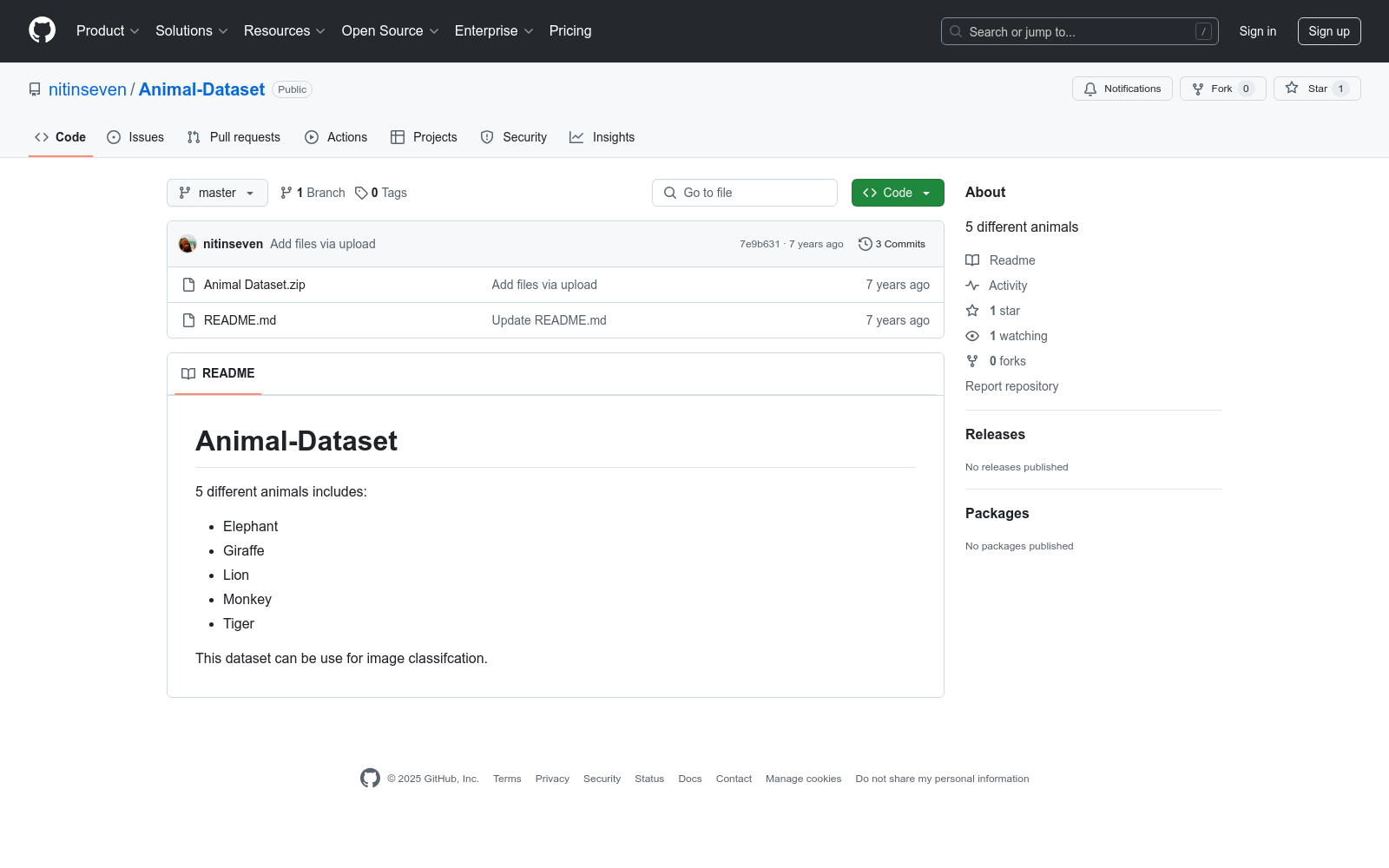This screenshot has height=868, width=1389.
Task: Click Report repository
Action: click(x=1011, y=386)
